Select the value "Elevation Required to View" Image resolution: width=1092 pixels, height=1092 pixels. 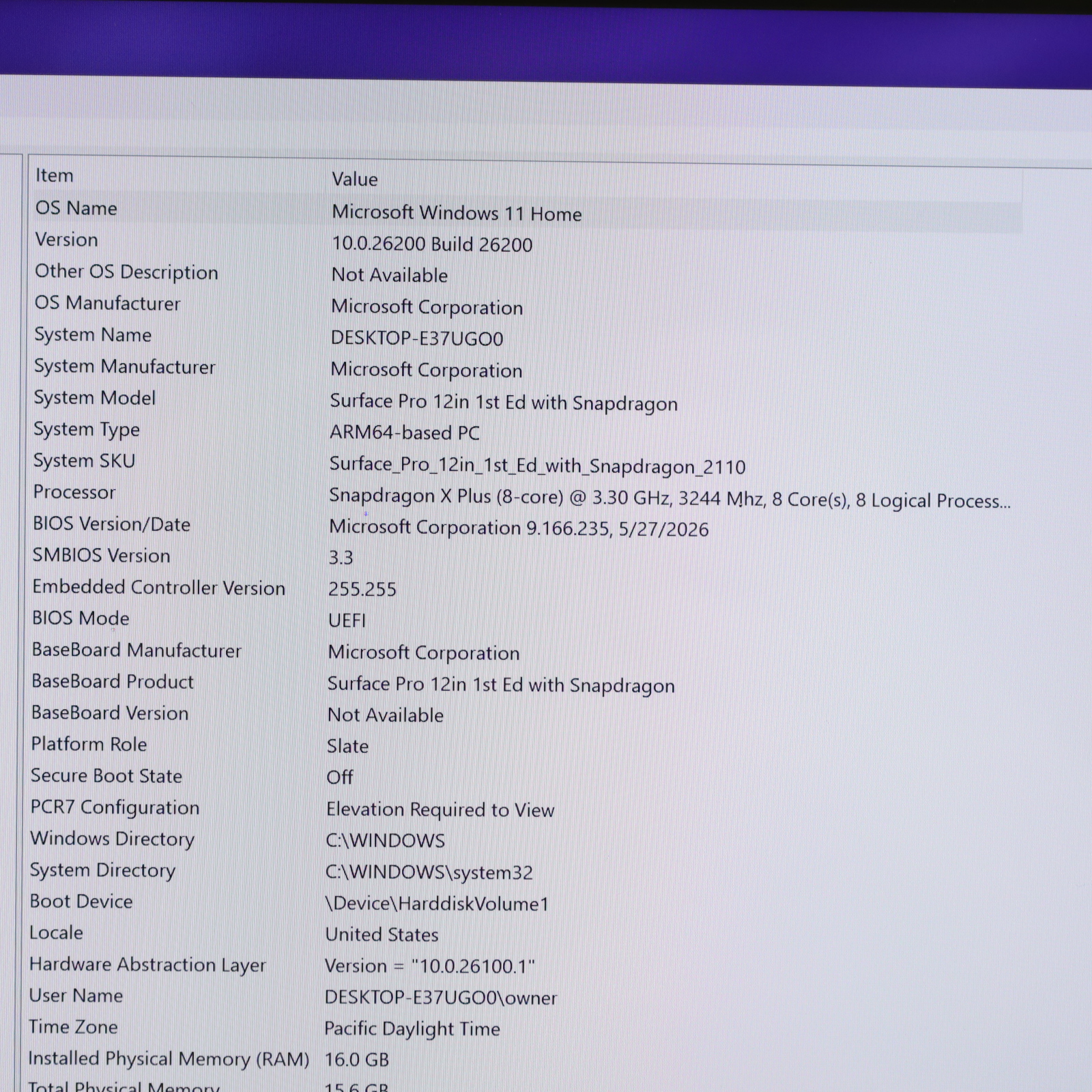point(440,810)
